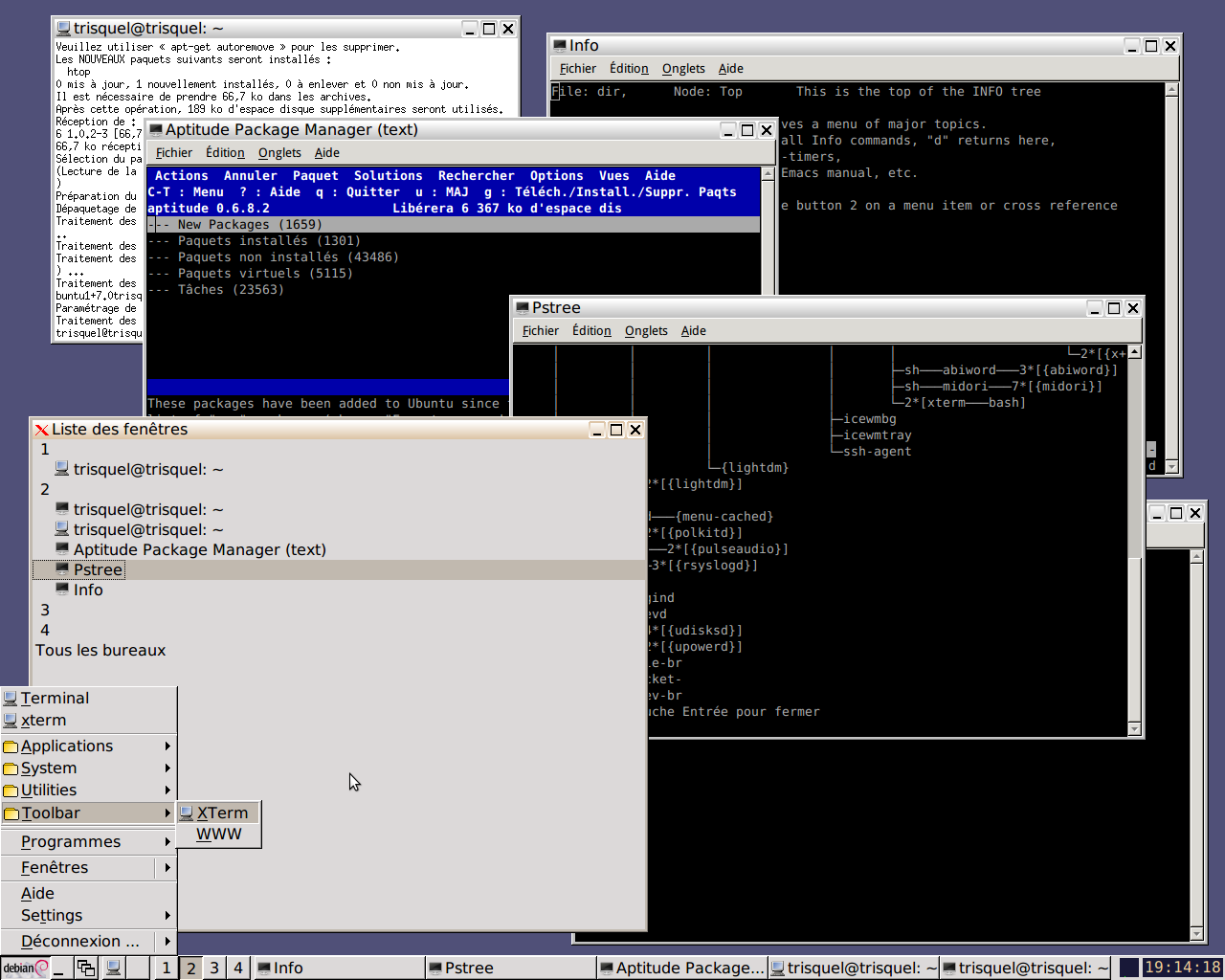
Task: Expand the Fenêtres submenu
Action: point(89,867)
